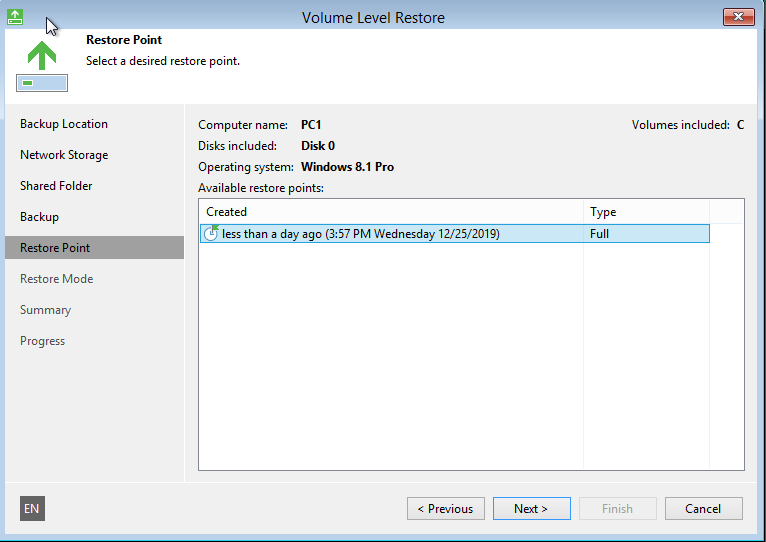766x542 pixels.
Task: Sort restore points by Type column
Action: point(646,212)
